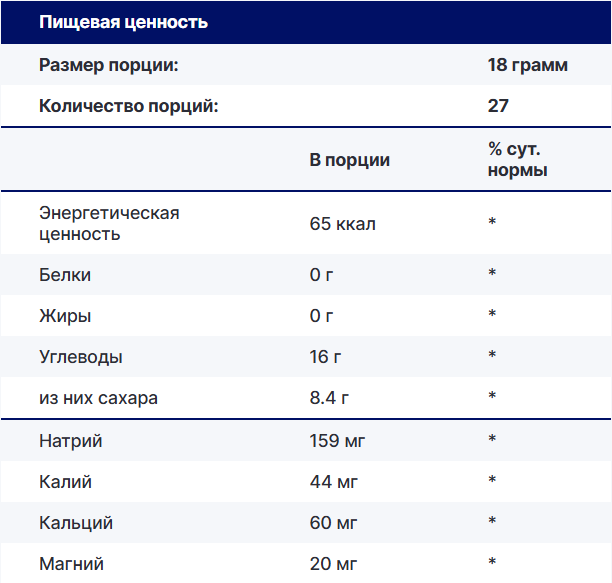Click the "В порции" column header
The height and width of the screenshot is (583, 612).
click(349, 160)
